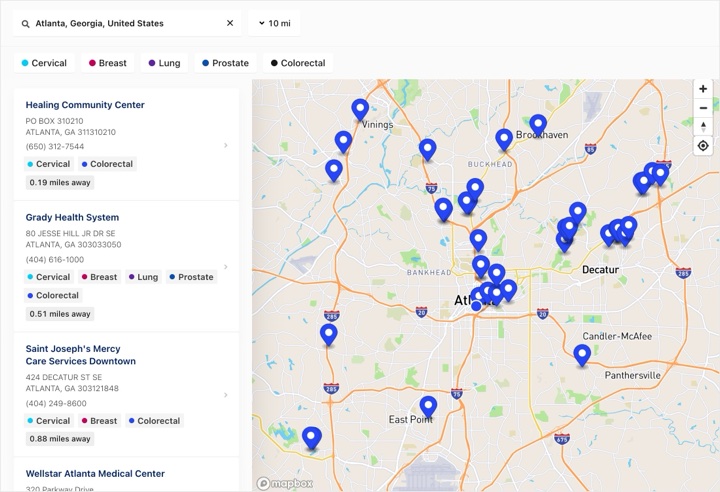Click Breast tag in Saint Joseph's card
Image resolution: width=720 pixels, height=492 pixels.
point(99,421)
